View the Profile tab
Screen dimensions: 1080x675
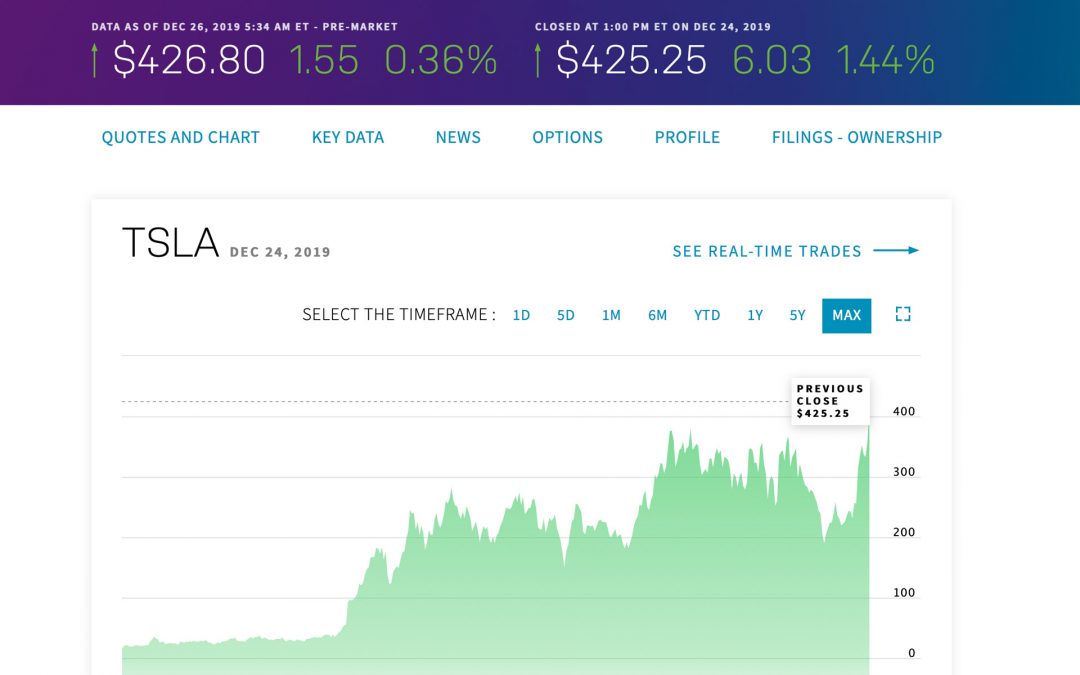pyautogui.click(x=687, y=138)
